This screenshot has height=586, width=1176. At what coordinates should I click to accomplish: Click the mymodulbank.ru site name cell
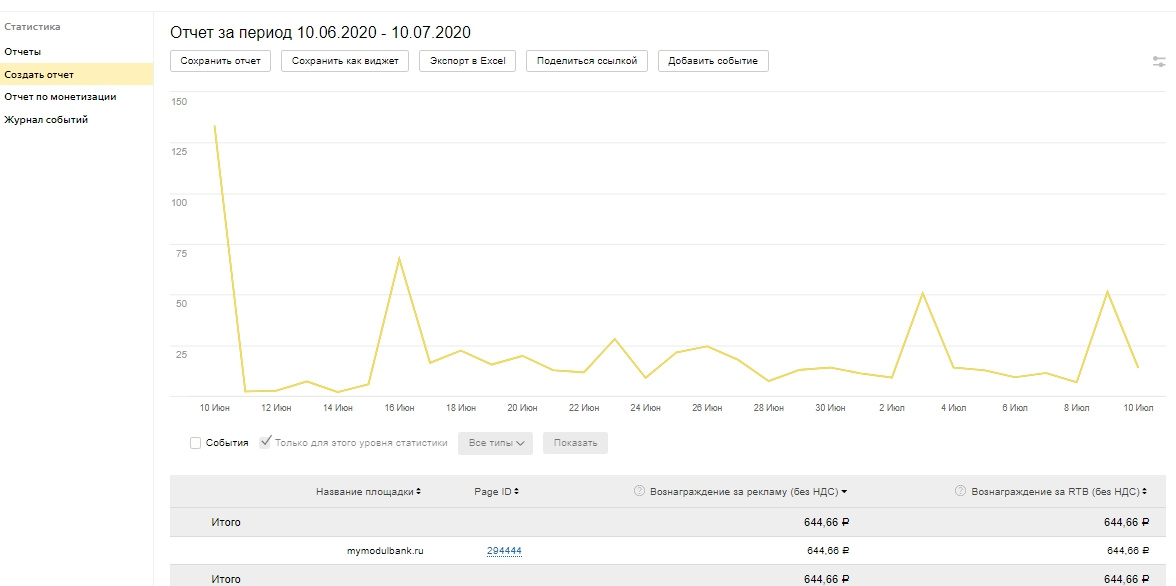(x=386, y=551)
